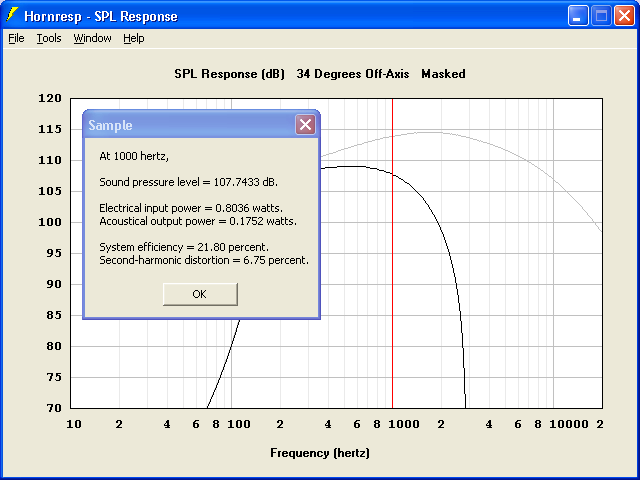Open the Help menu

[134, 38]
